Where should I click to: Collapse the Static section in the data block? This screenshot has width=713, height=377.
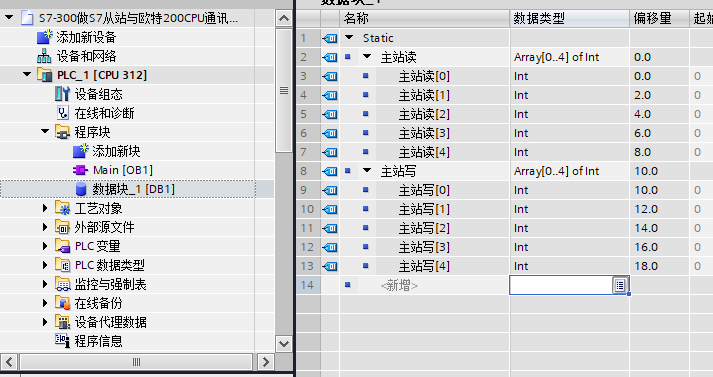pos(349,37)
